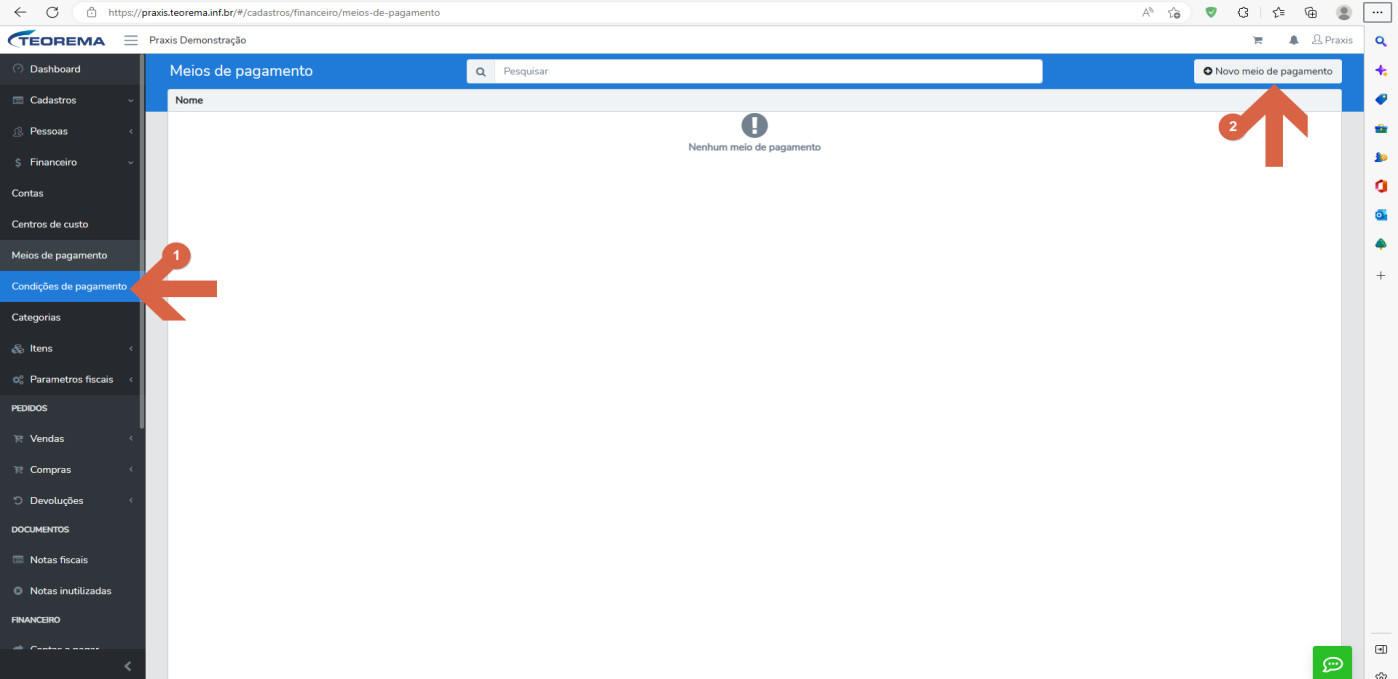Image resolution: width=1398 pixels, height=679 pixels.
Task: Click the browser address bar URL
Action: pyautogui.click(x=274, y=13)
